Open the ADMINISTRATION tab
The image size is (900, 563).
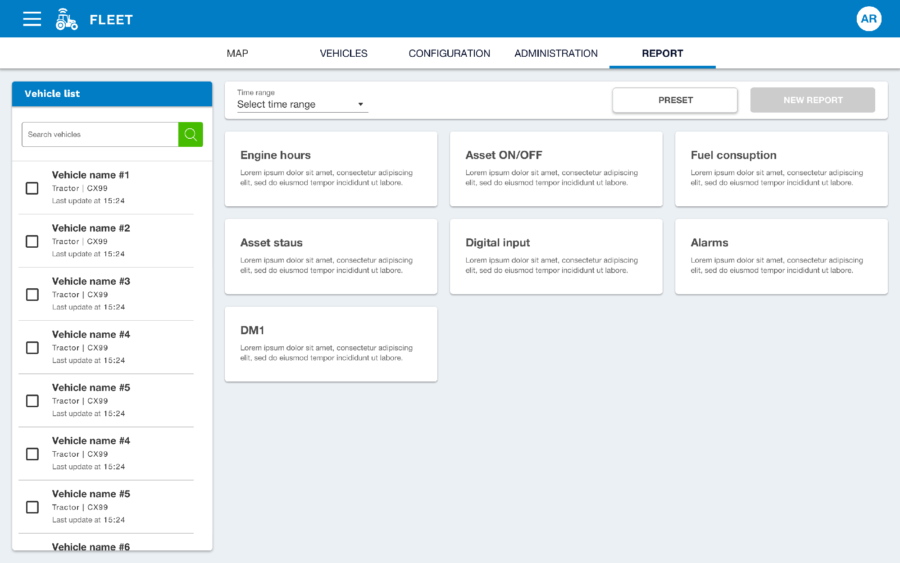556,53
